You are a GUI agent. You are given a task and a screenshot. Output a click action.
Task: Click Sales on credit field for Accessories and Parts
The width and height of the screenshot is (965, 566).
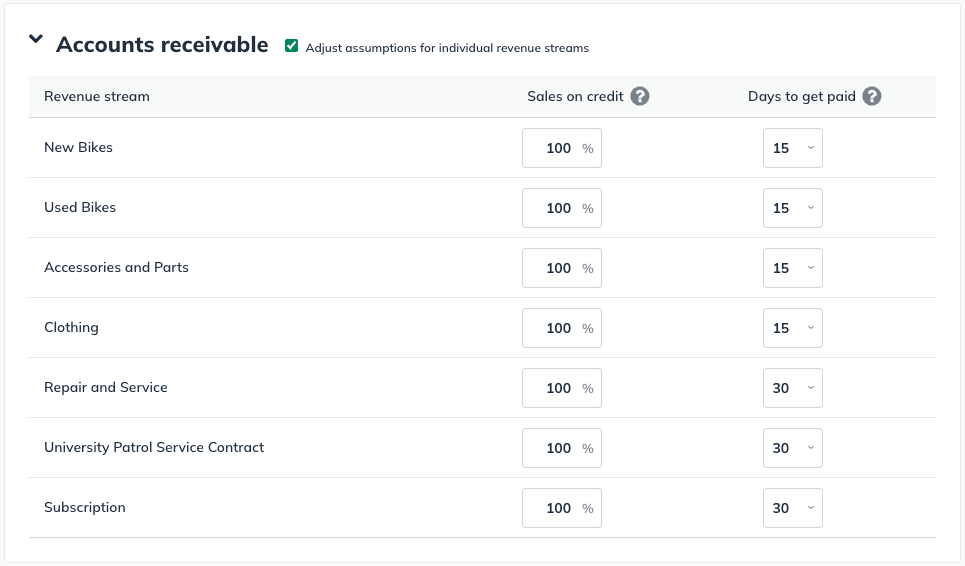point(555,268)
